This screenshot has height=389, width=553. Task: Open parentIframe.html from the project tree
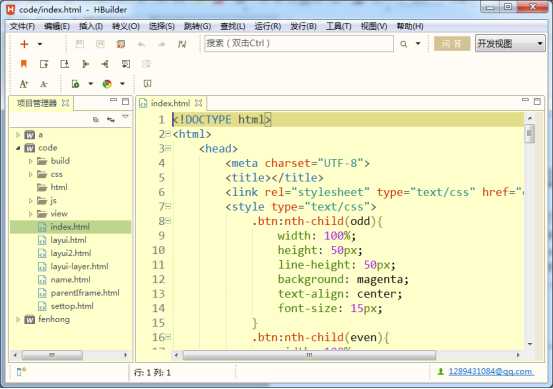coord(79,293)
